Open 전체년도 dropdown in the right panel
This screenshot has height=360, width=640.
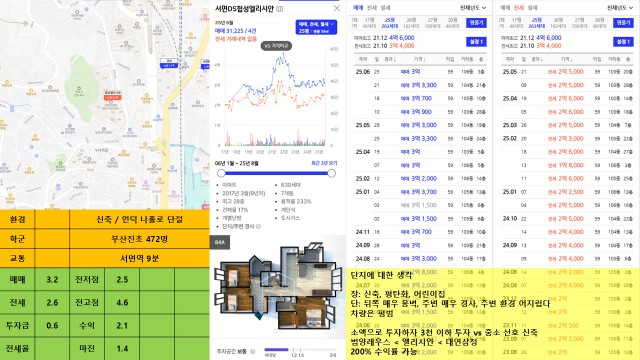[620, 8]
